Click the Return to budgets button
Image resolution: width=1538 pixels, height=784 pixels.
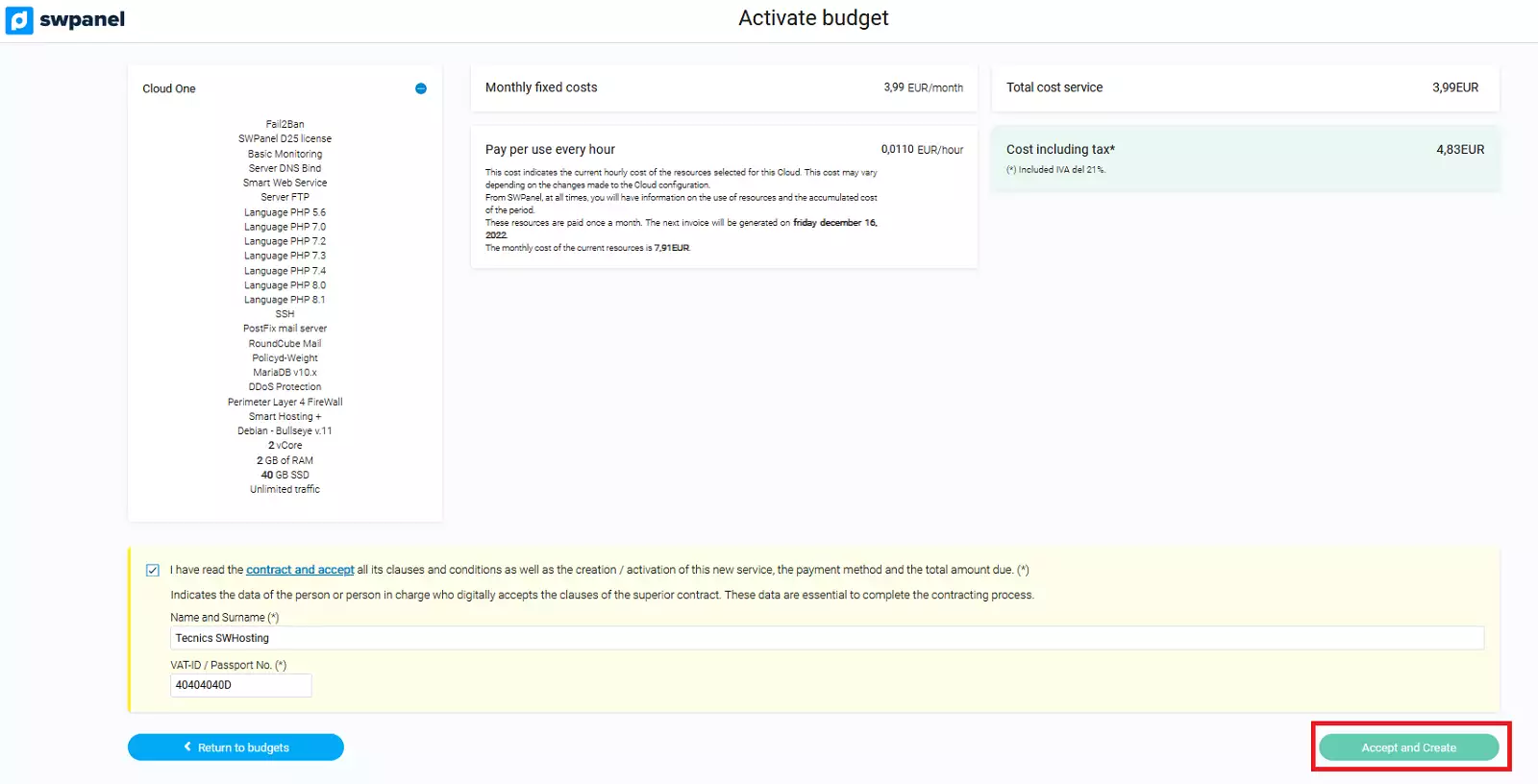click(236, 747)
